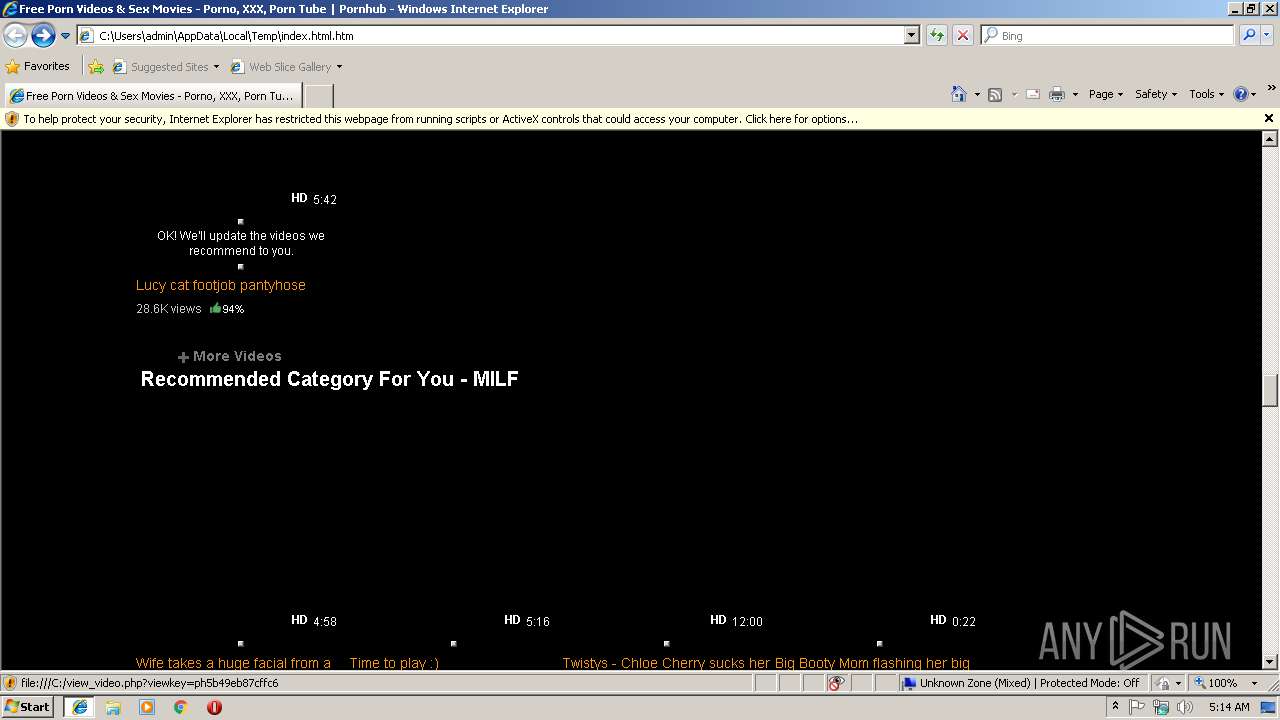1280x720 pixels.
Task: Click the Help question mark icon
Action: [1241, 94]
